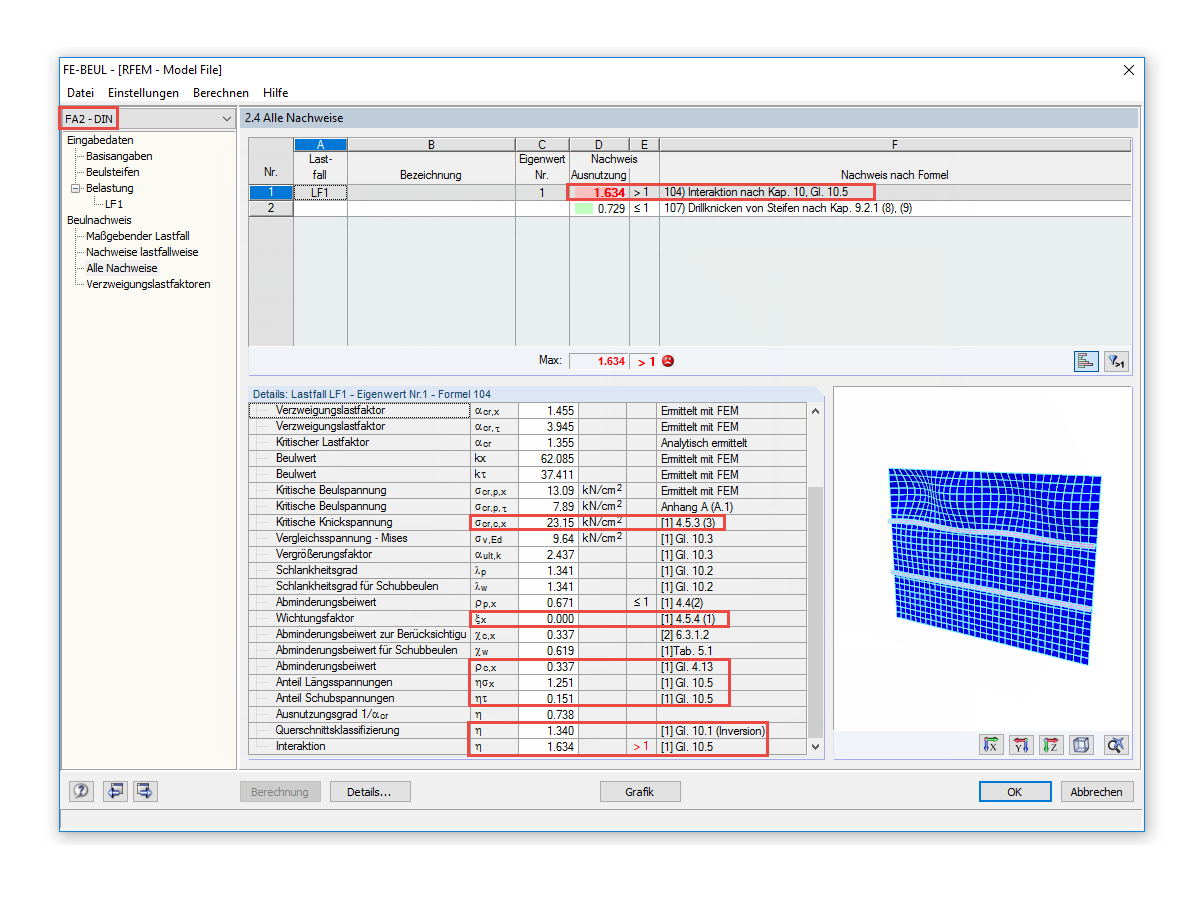
Task: Toggle the filter exceeding >1 icon
Action: [1116, 361]
